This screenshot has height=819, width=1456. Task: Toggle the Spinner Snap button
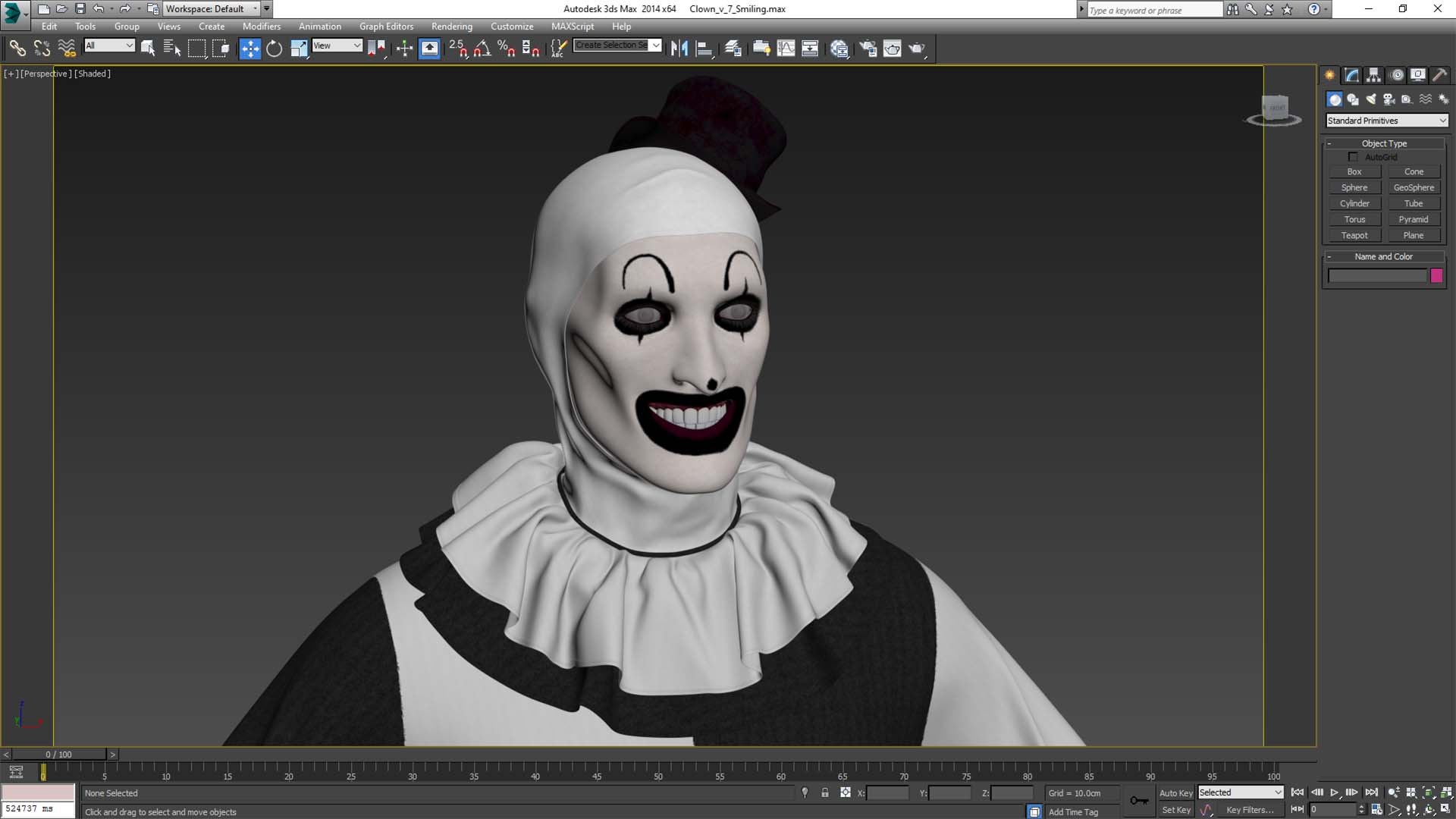(531, 49)
